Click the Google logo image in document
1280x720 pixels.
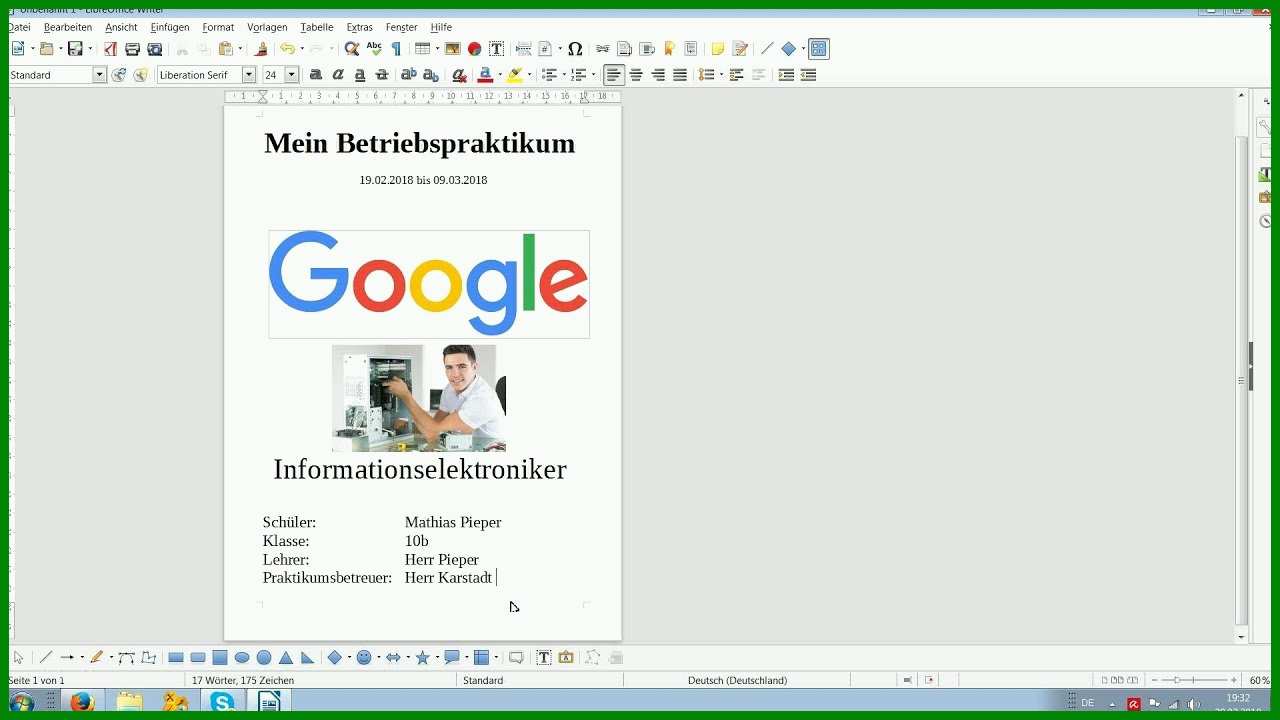coord(429,284)
